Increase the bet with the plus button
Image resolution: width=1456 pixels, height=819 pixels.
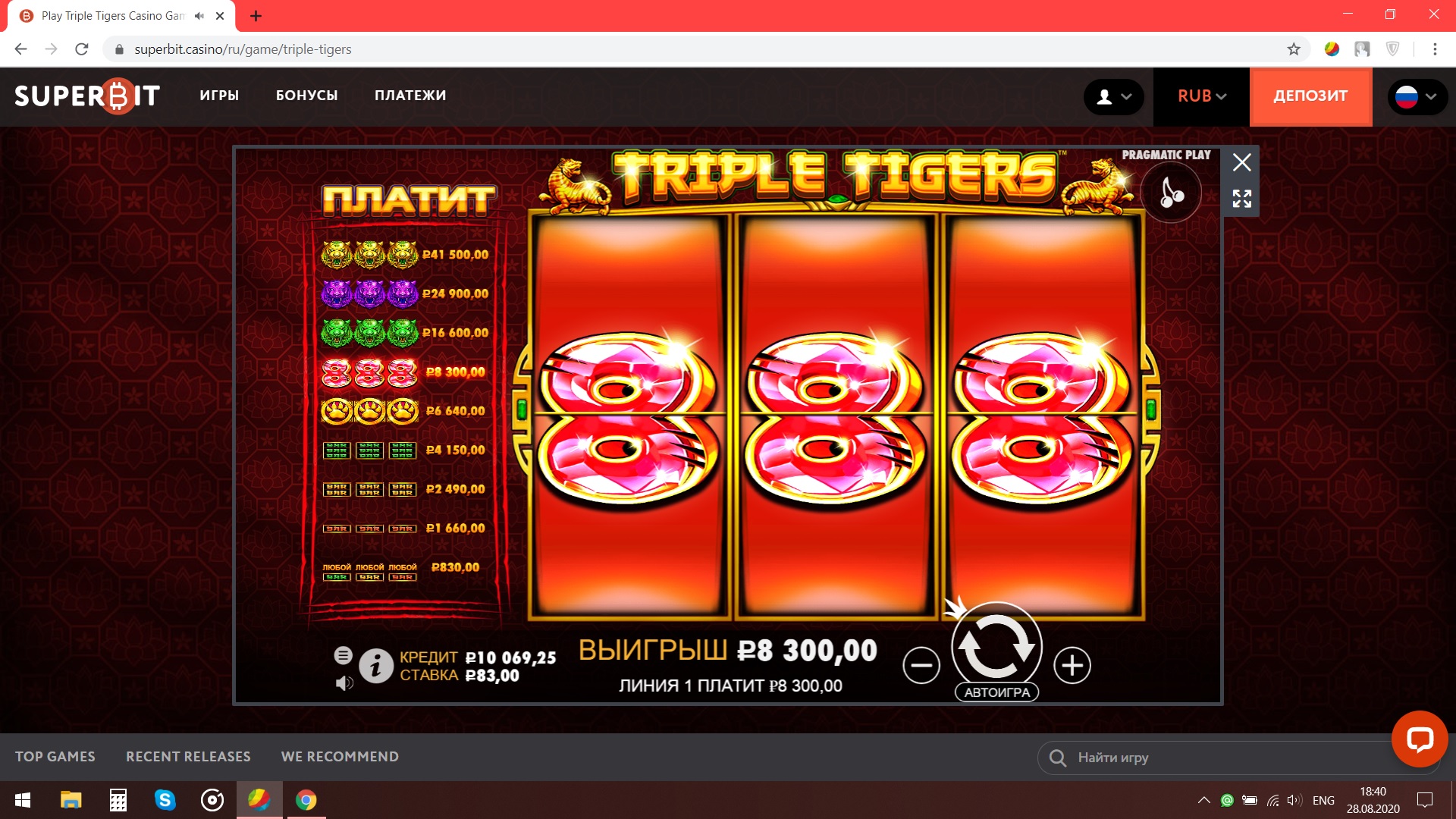(x=1072, y=666)
